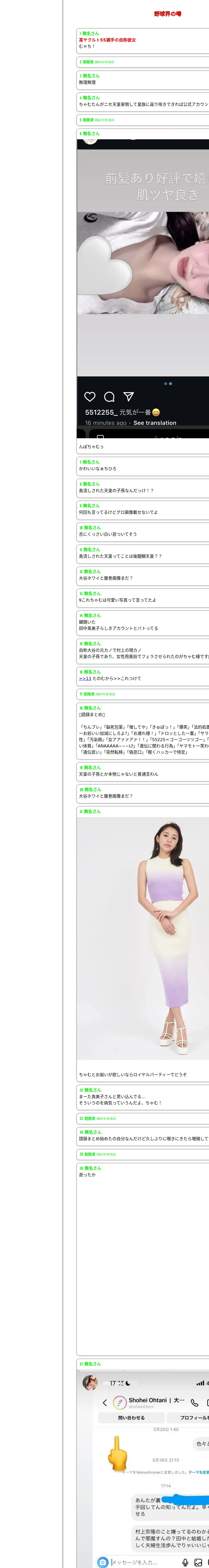Click deleted post 5 削除済 label

[88, 120]
